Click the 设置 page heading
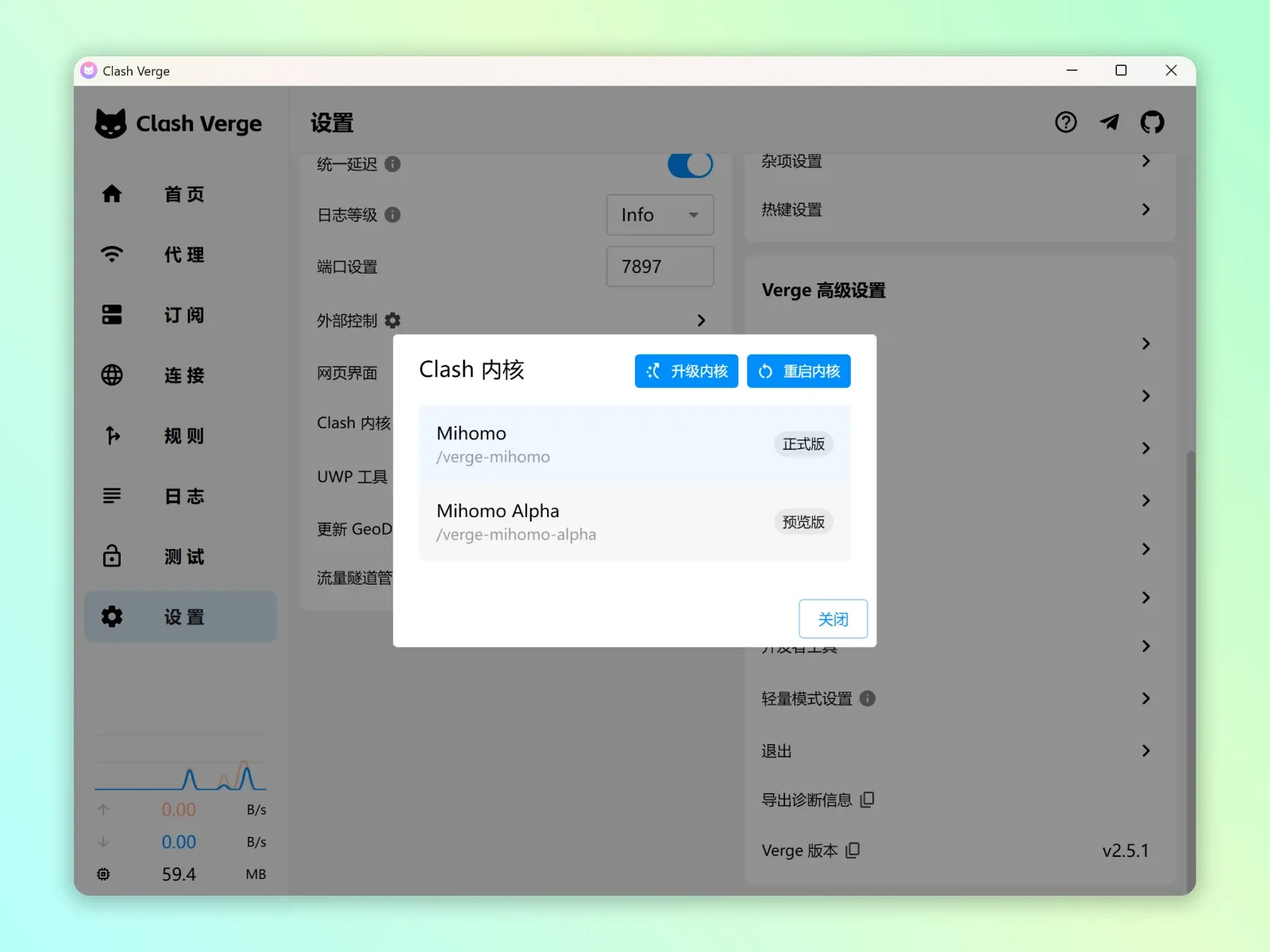 [332, 123]
